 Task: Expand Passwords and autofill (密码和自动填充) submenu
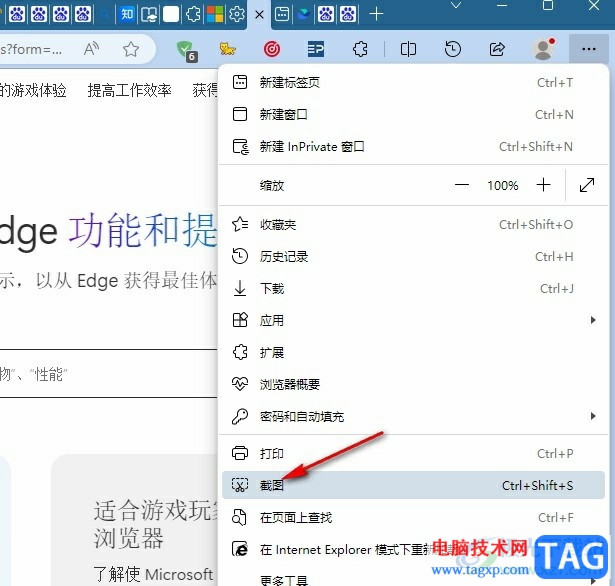pyautogui.click(x=413, y=416)
